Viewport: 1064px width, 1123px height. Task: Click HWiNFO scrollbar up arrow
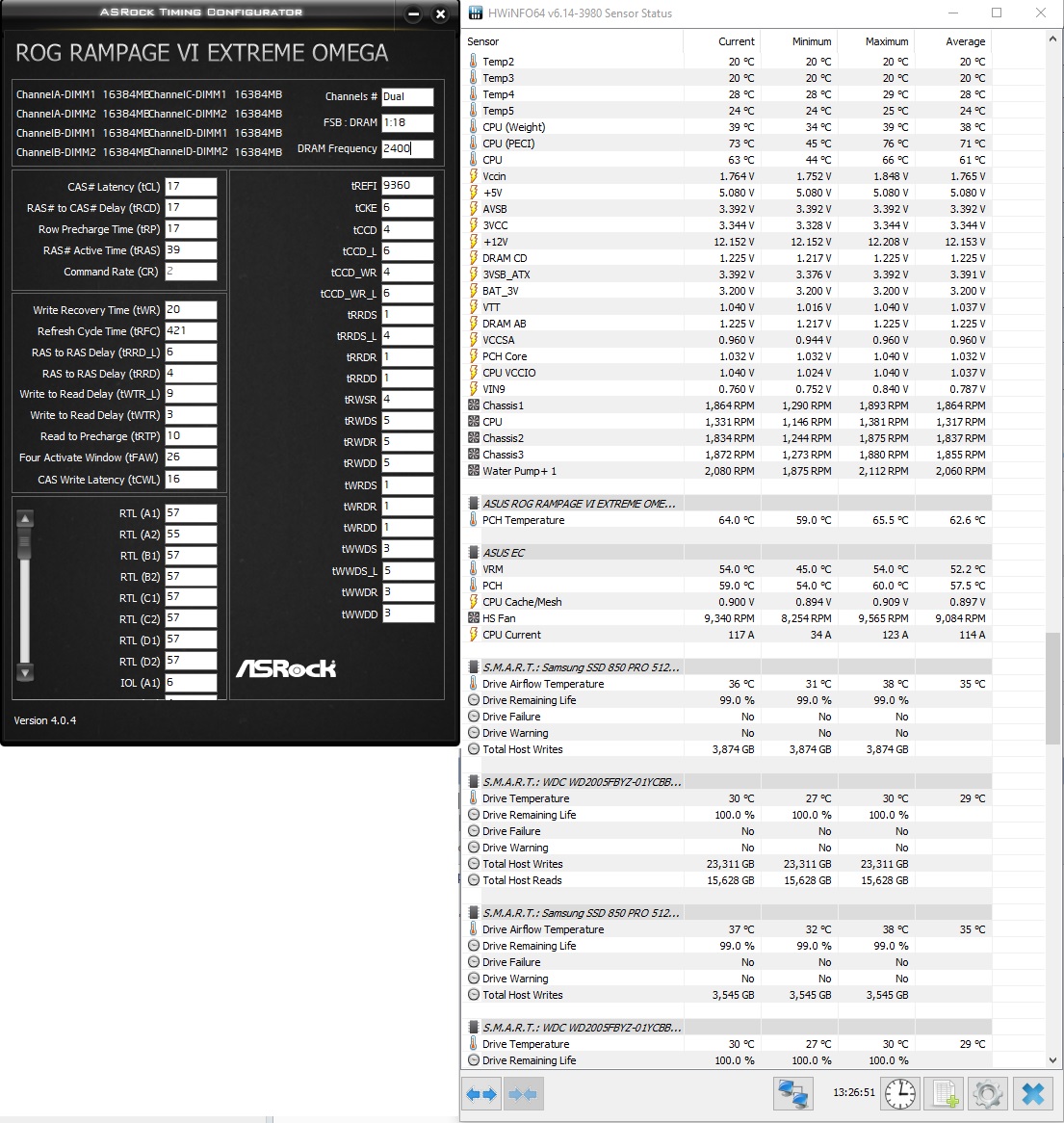[x=1051, y=39]
